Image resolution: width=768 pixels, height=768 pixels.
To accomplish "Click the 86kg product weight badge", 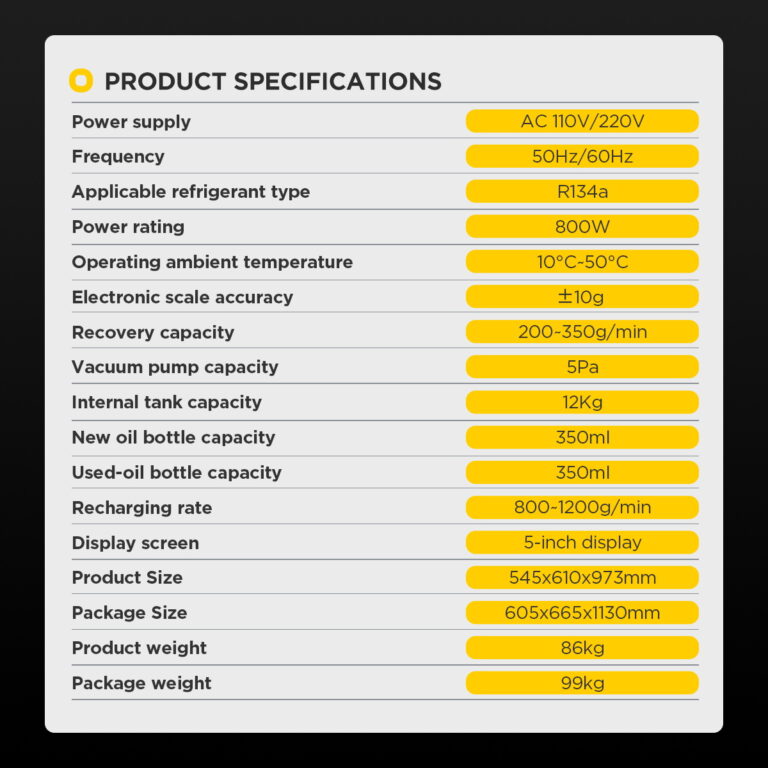I will coord(582,648).
